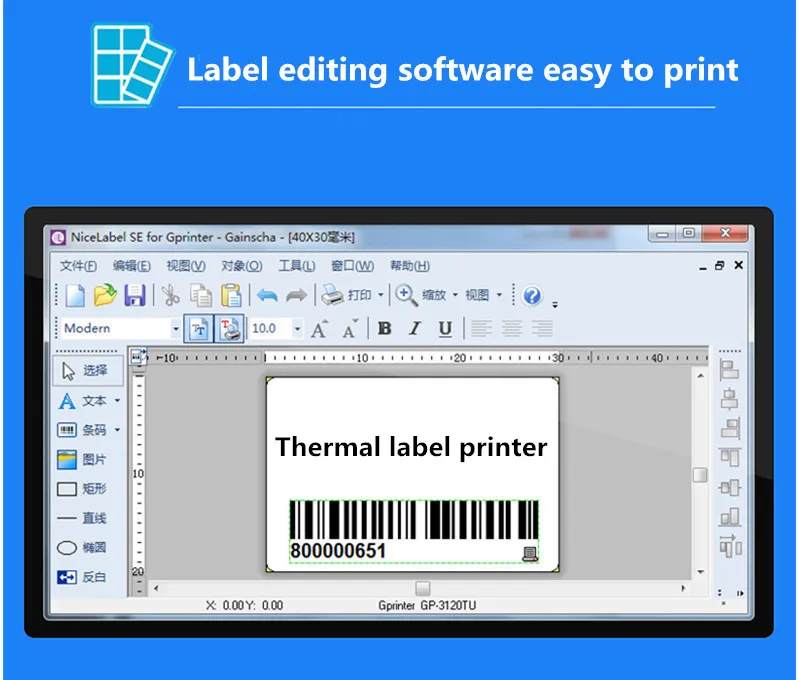
Task: Select the 直线 line tool
Action: tap(82, 518)
